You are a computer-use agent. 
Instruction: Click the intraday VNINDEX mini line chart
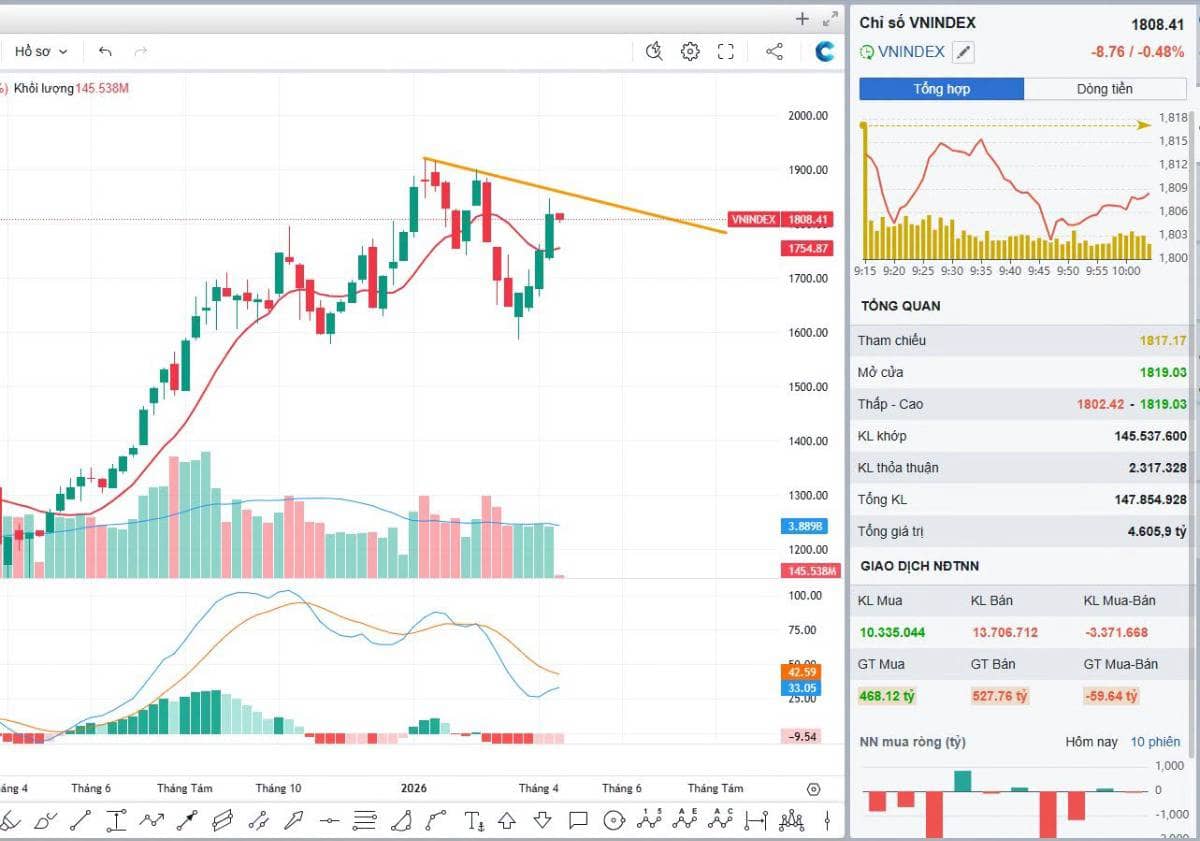pyautogui.click(x=1005, y=188)
